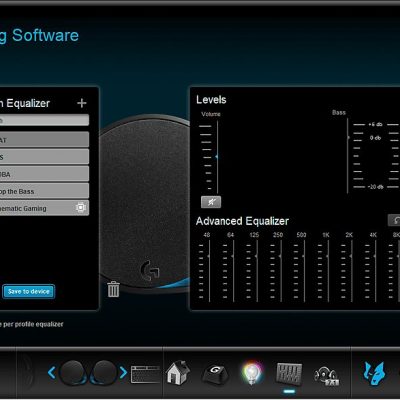Open the equalizer settings icon
400x400 pixels.
[x=289, y=373]
